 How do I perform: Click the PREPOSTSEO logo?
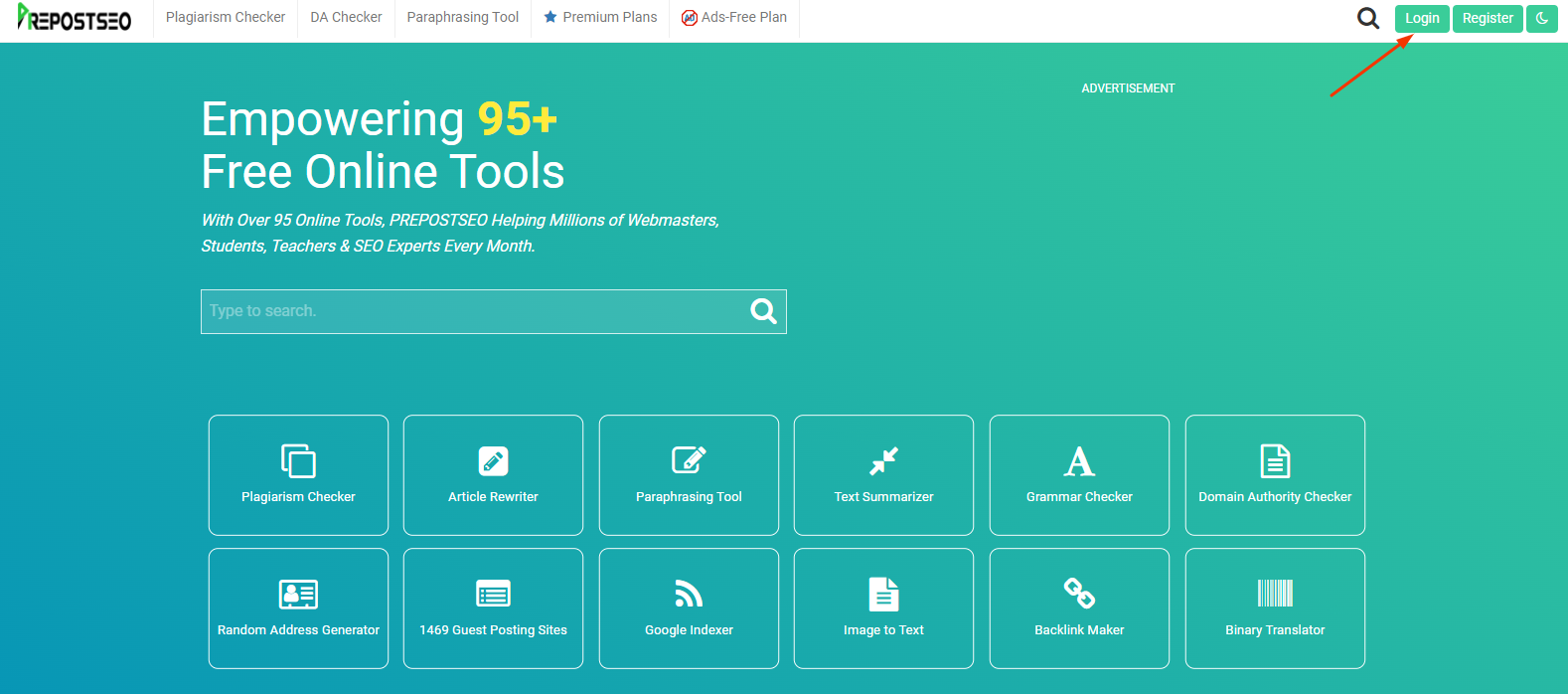tap(75, 18)
